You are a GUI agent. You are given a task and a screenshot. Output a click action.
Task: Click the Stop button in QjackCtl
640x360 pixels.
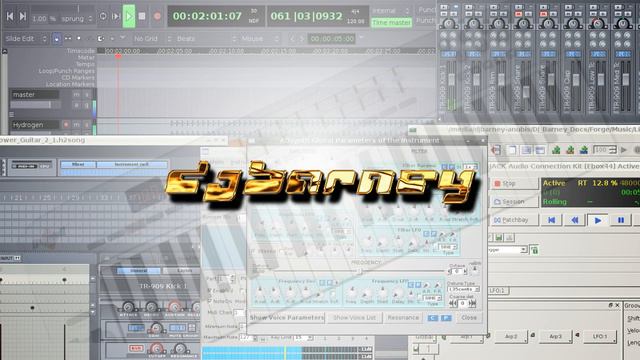514,184
